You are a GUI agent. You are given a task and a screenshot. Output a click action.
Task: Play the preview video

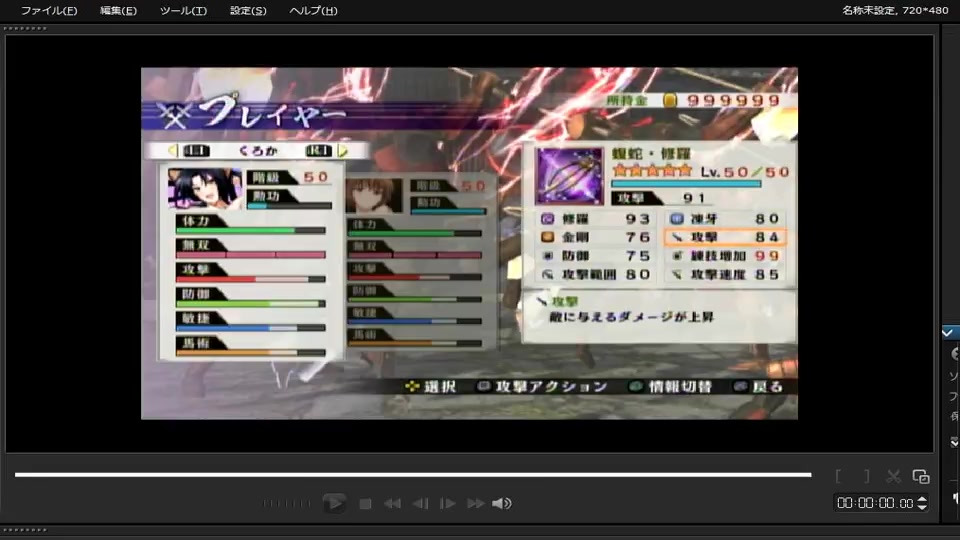pyautogui.click(x=334, y=503)
